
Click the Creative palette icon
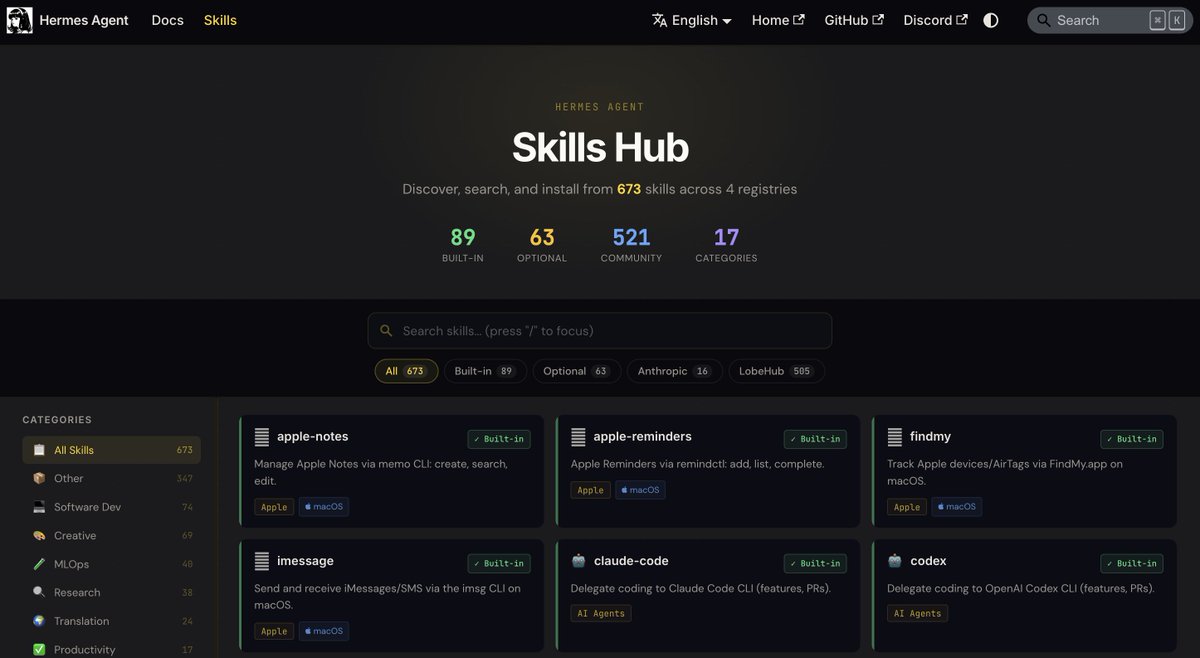[39, 536]
